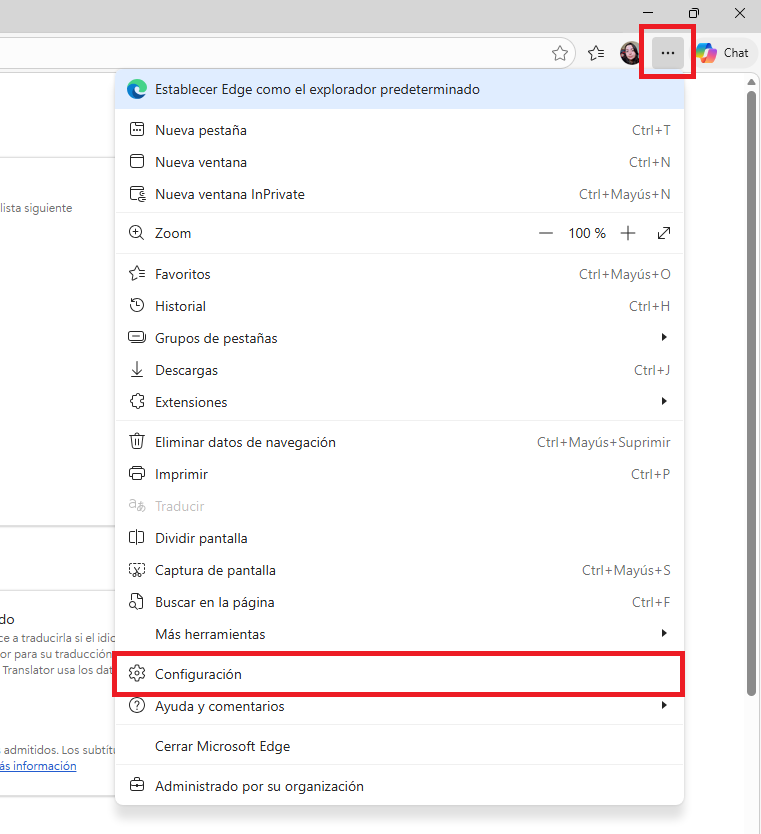Expand the Grupos de pestañas submenu arrow
The image size is (761, 834).
[664, 337]
